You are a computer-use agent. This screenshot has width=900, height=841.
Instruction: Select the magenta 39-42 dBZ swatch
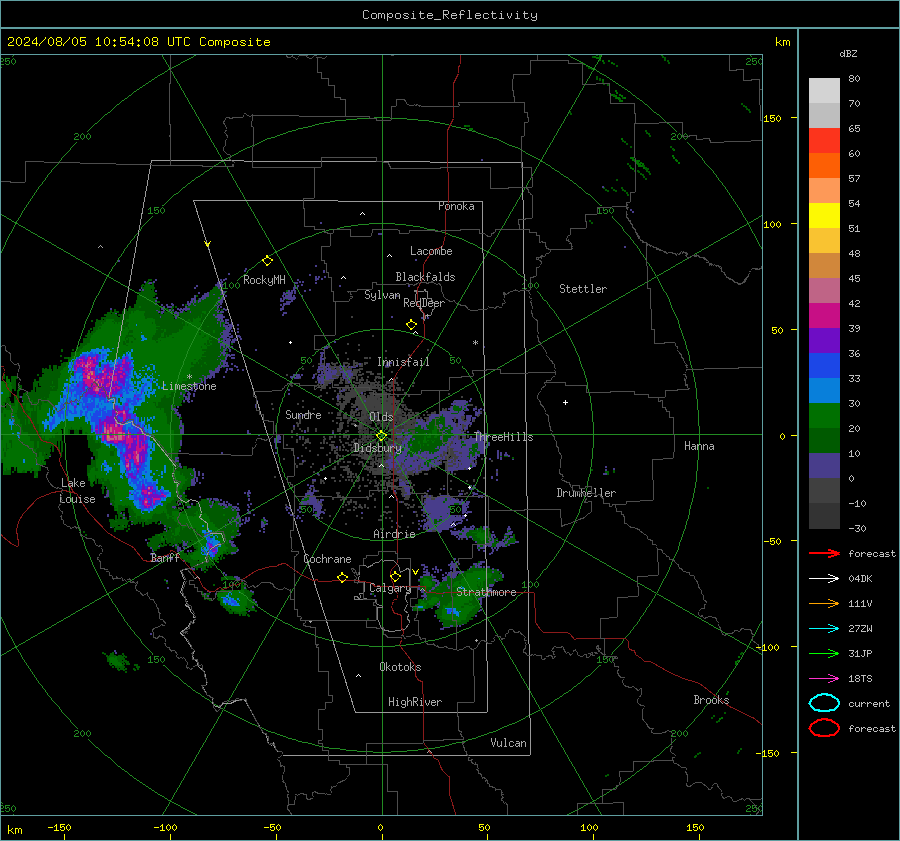coord(824,316)
